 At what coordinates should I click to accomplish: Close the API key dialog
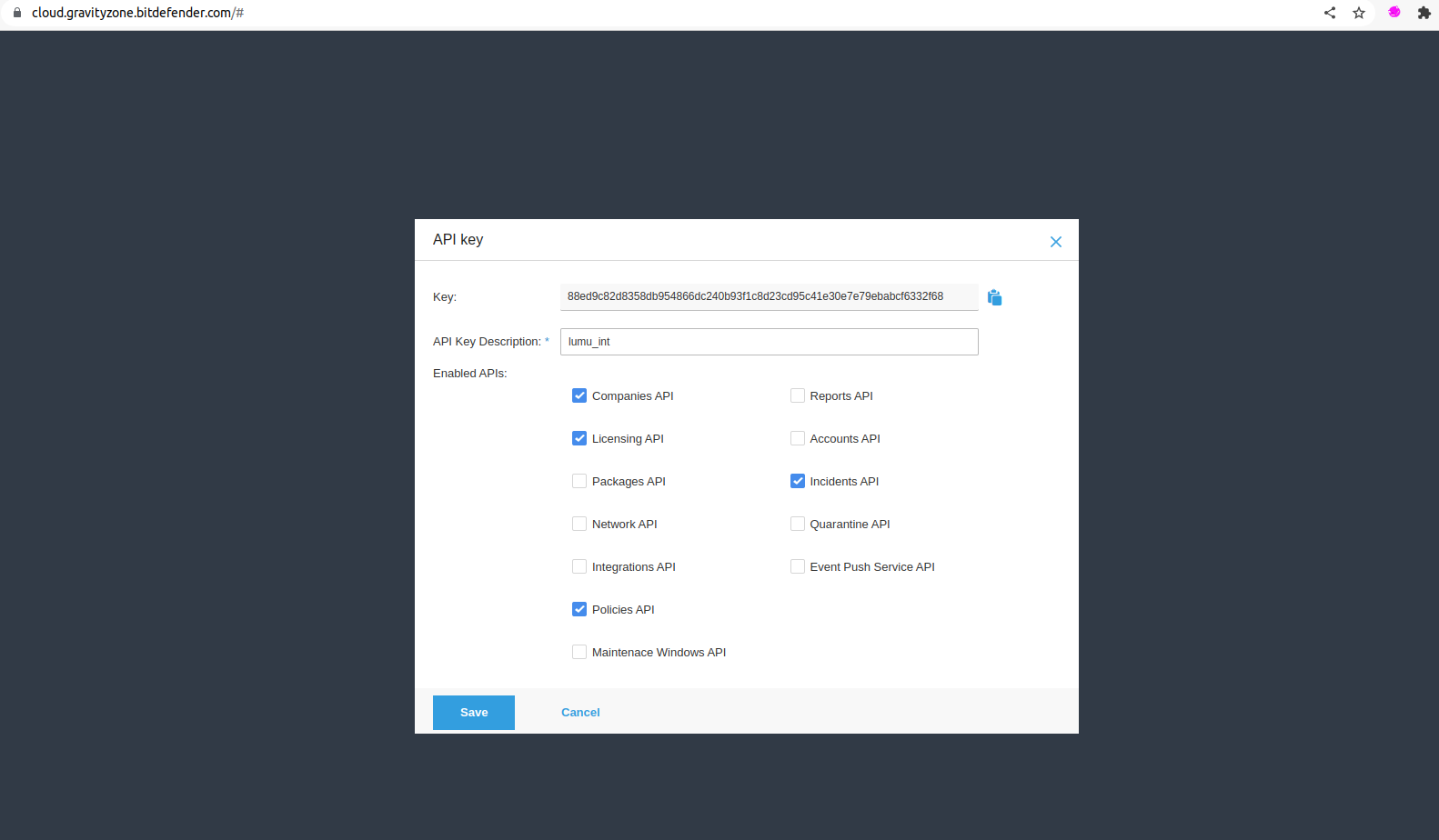tap(1055, 242)
